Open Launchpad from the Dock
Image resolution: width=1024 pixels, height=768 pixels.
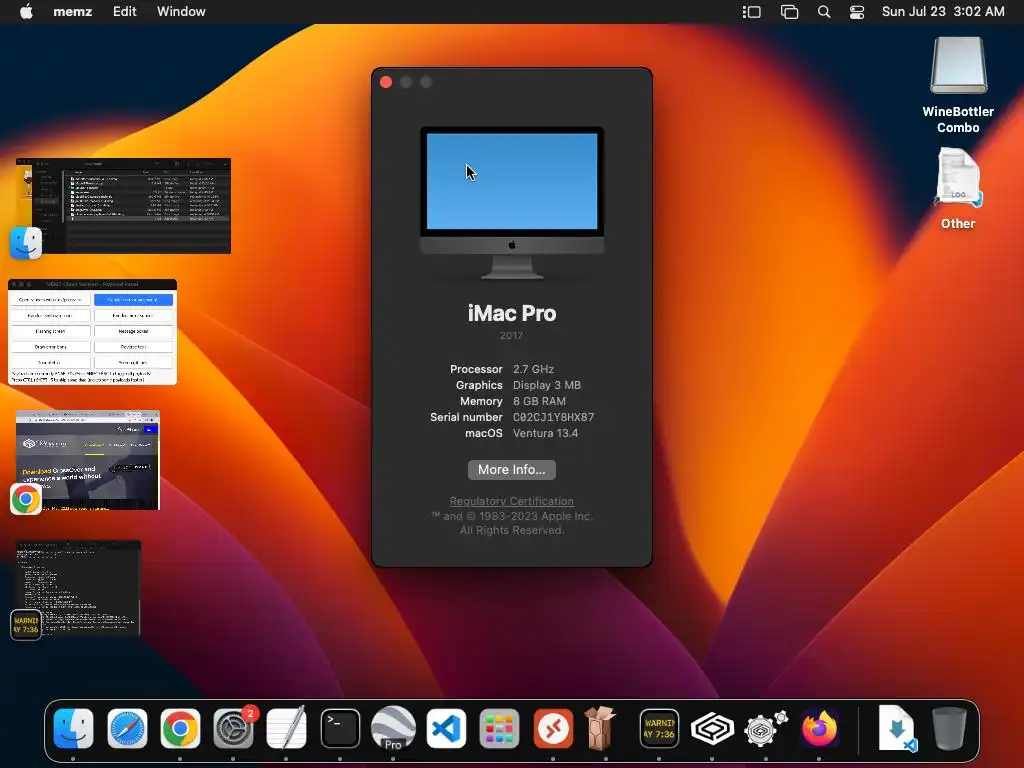pos(500,728)
